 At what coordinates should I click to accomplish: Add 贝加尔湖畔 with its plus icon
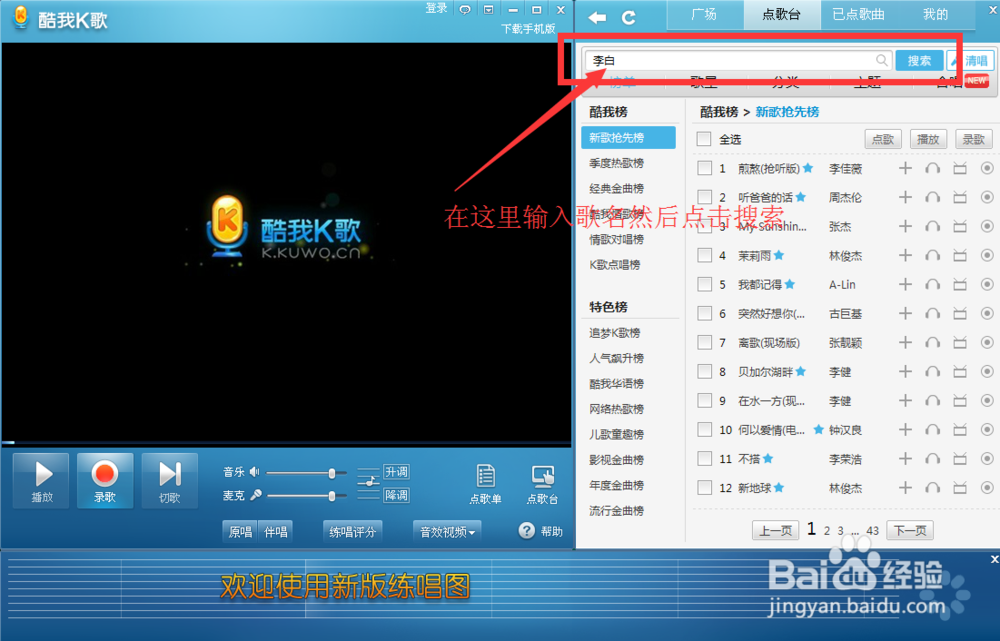905,371
